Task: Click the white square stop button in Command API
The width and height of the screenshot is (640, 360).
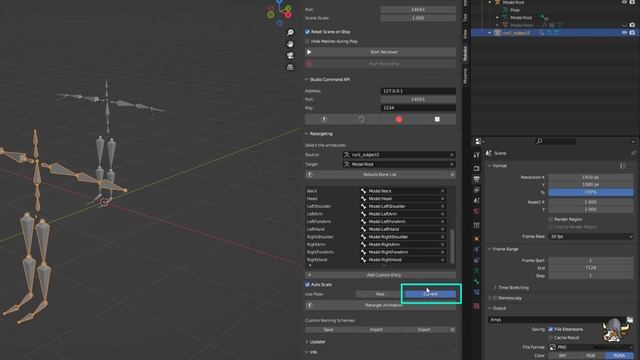Action: pos(437,119)
